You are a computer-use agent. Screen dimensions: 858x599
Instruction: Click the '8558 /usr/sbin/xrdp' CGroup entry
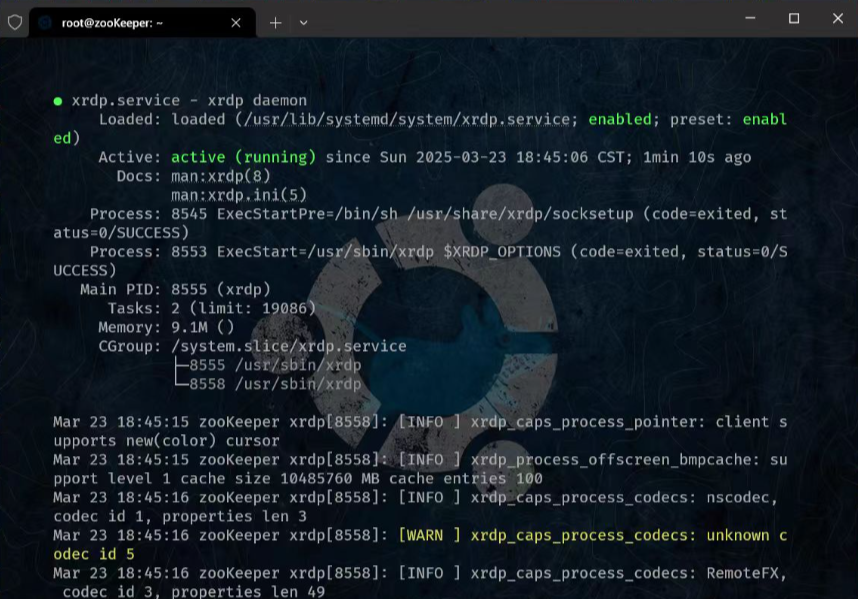click(x=275, y=384)
